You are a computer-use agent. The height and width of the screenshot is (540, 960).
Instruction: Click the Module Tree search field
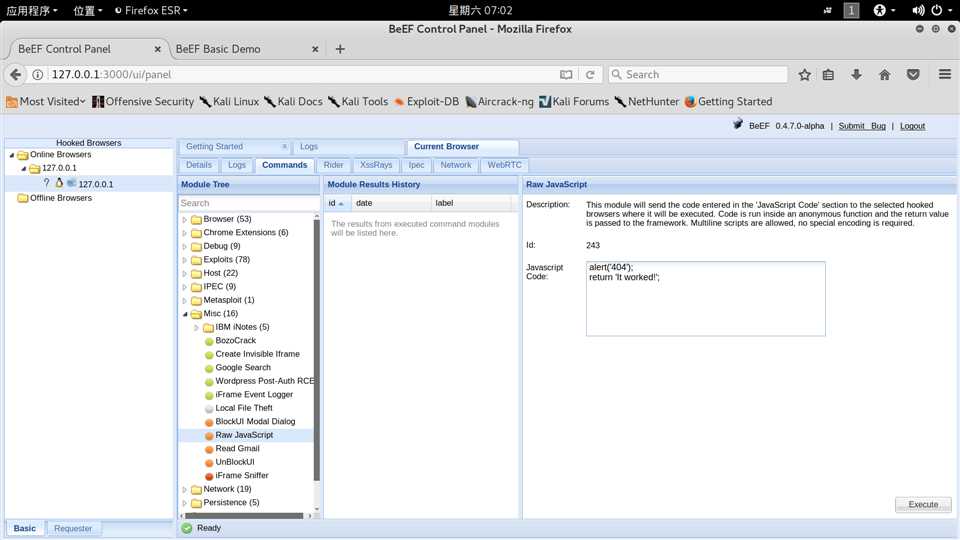(247, 203)
